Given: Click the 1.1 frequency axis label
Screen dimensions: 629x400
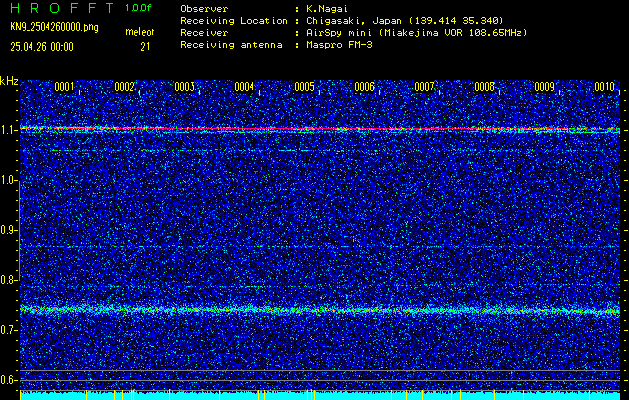Looking at the screenshot, I should point(8,130).
